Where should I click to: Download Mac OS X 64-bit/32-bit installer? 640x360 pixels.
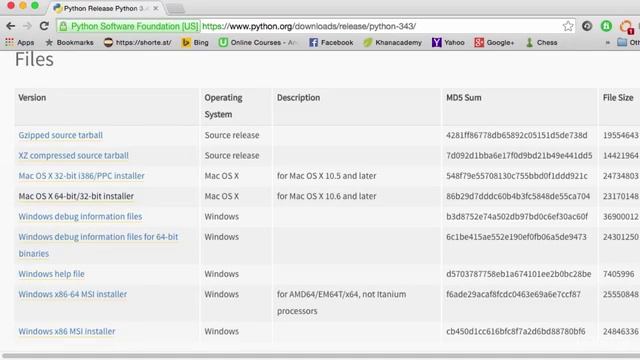point(76,196)
